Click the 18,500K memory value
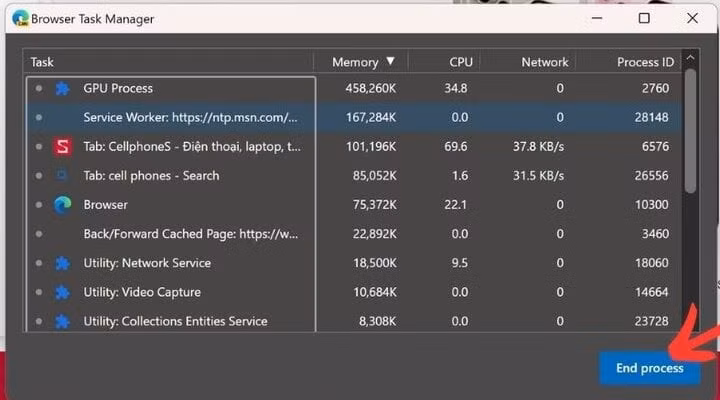This screenshot has width=720, height=400. (x=374, y=263)
